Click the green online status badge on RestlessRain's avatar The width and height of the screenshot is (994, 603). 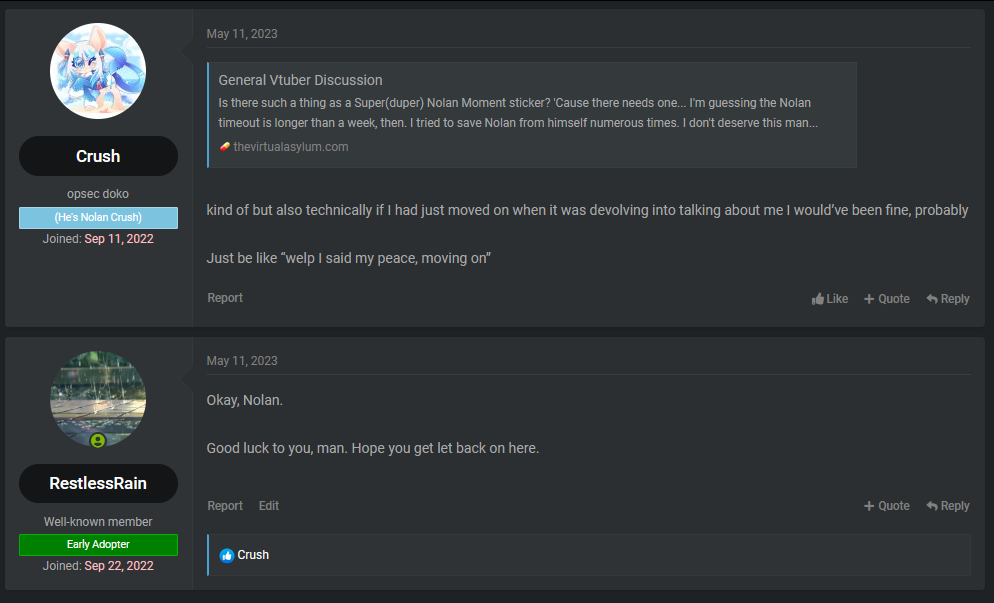(x=98, y=440)
